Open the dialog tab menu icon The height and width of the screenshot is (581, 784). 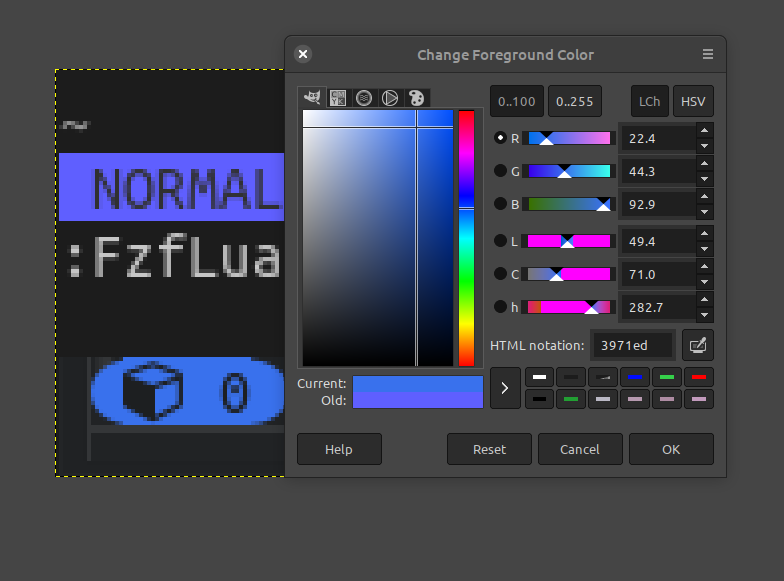tap(708, 54)
